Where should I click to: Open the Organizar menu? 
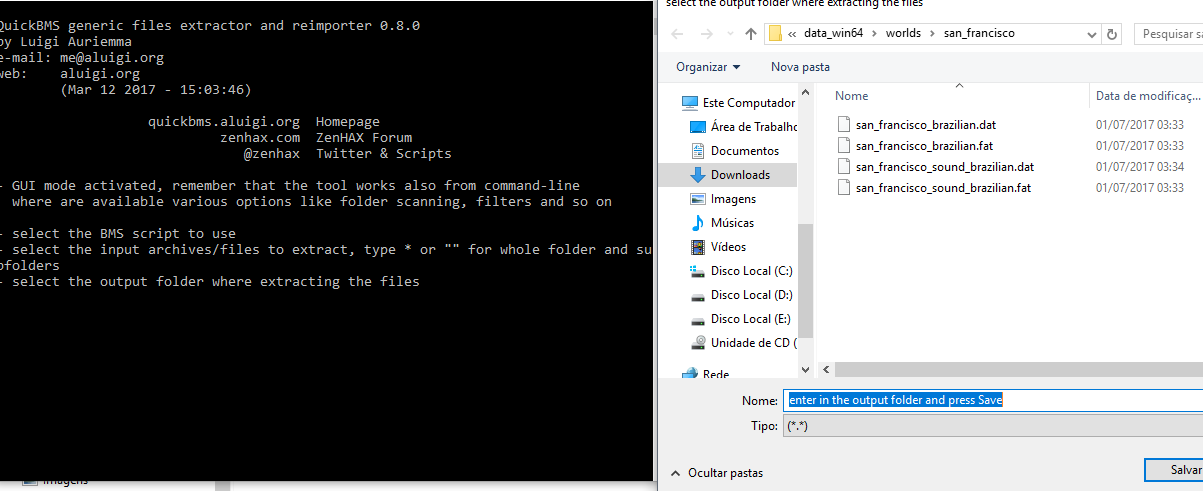[708, 67]
